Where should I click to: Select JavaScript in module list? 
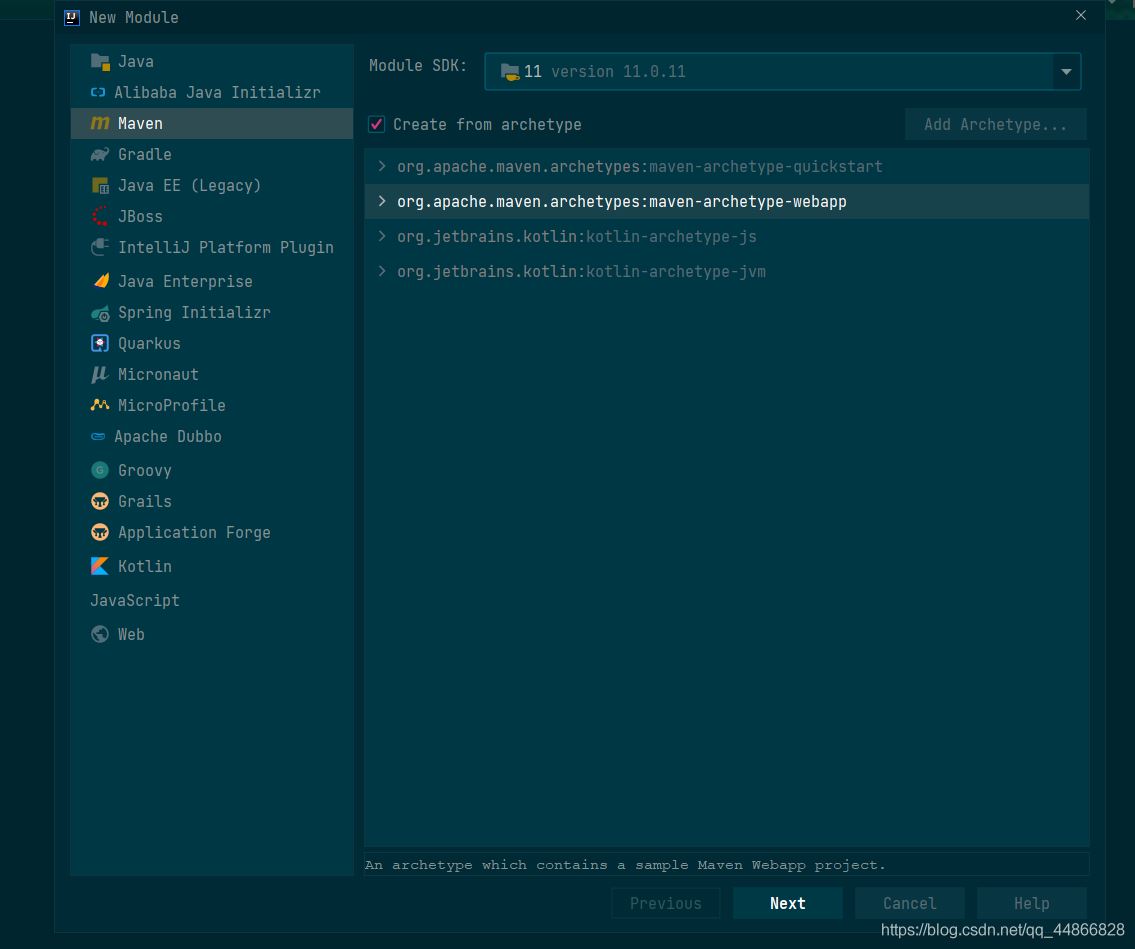(135, 600)
